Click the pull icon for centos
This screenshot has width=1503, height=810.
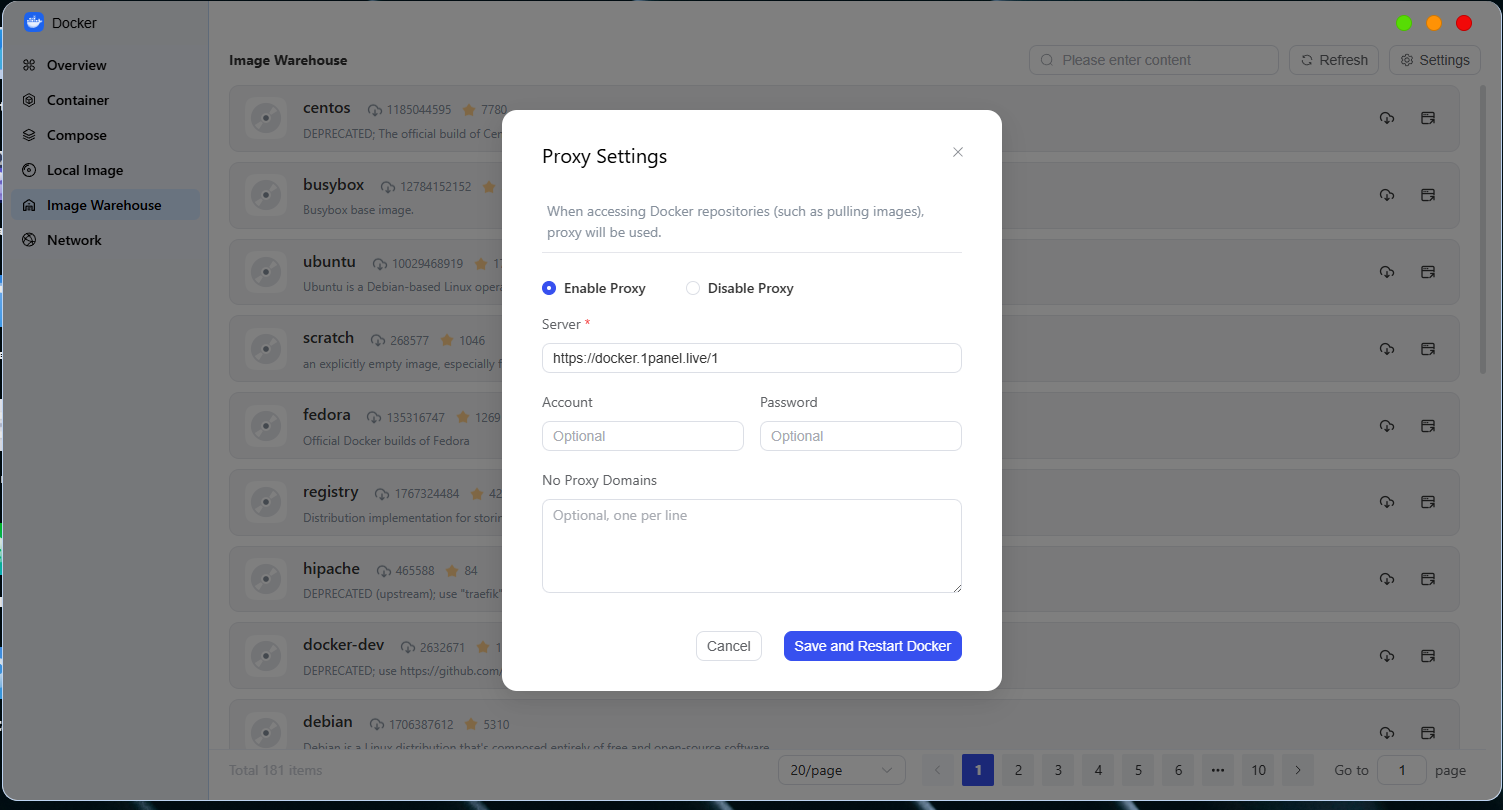click(1387, 118)
